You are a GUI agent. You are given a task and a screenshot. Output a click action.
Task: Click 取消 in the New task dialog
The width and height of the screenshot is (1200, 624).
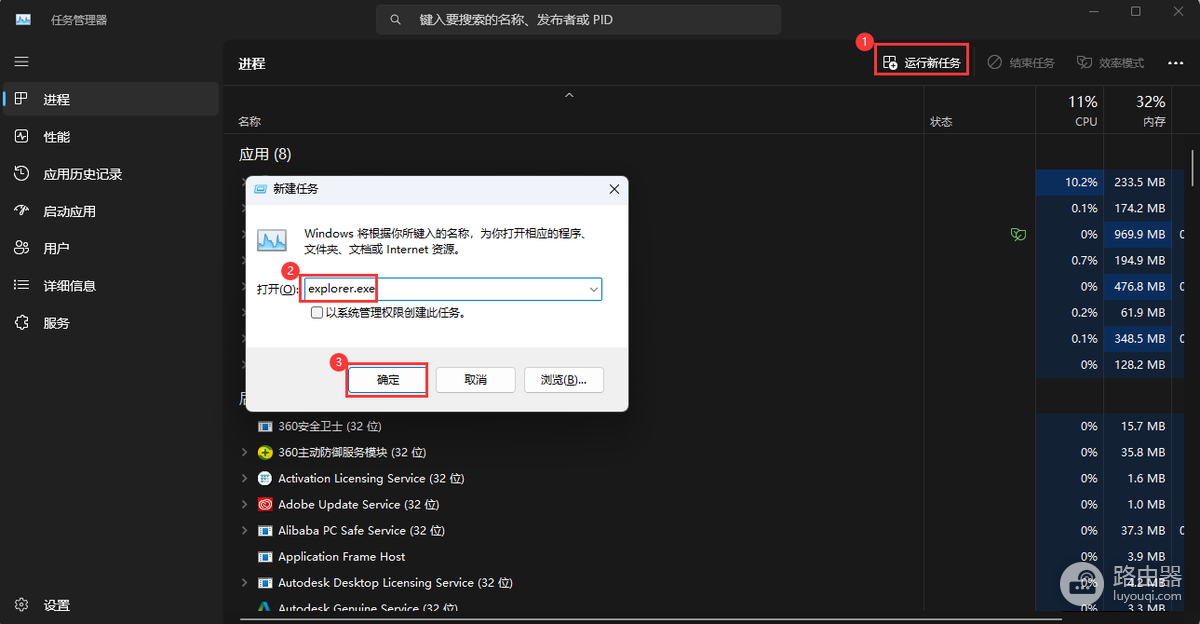click(x=476, y=380)
